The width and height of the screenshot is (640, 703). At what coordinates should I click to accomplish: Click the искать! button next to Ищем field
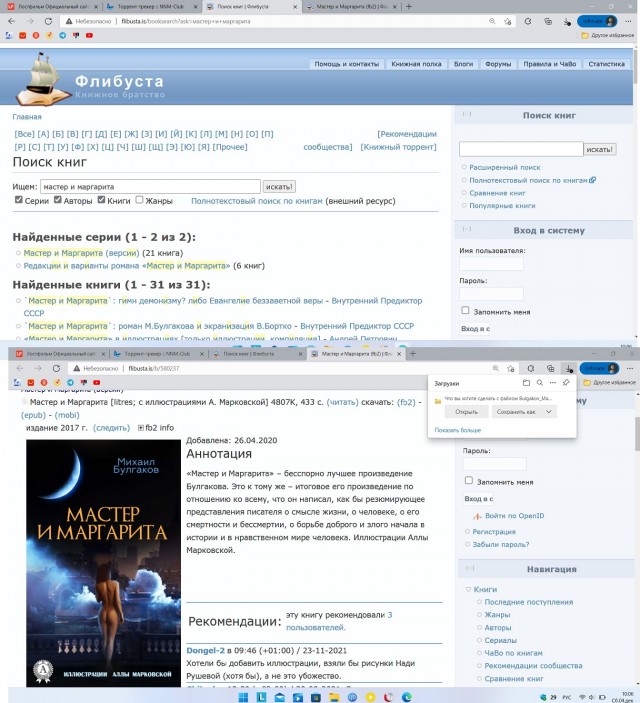pos(279,187)
